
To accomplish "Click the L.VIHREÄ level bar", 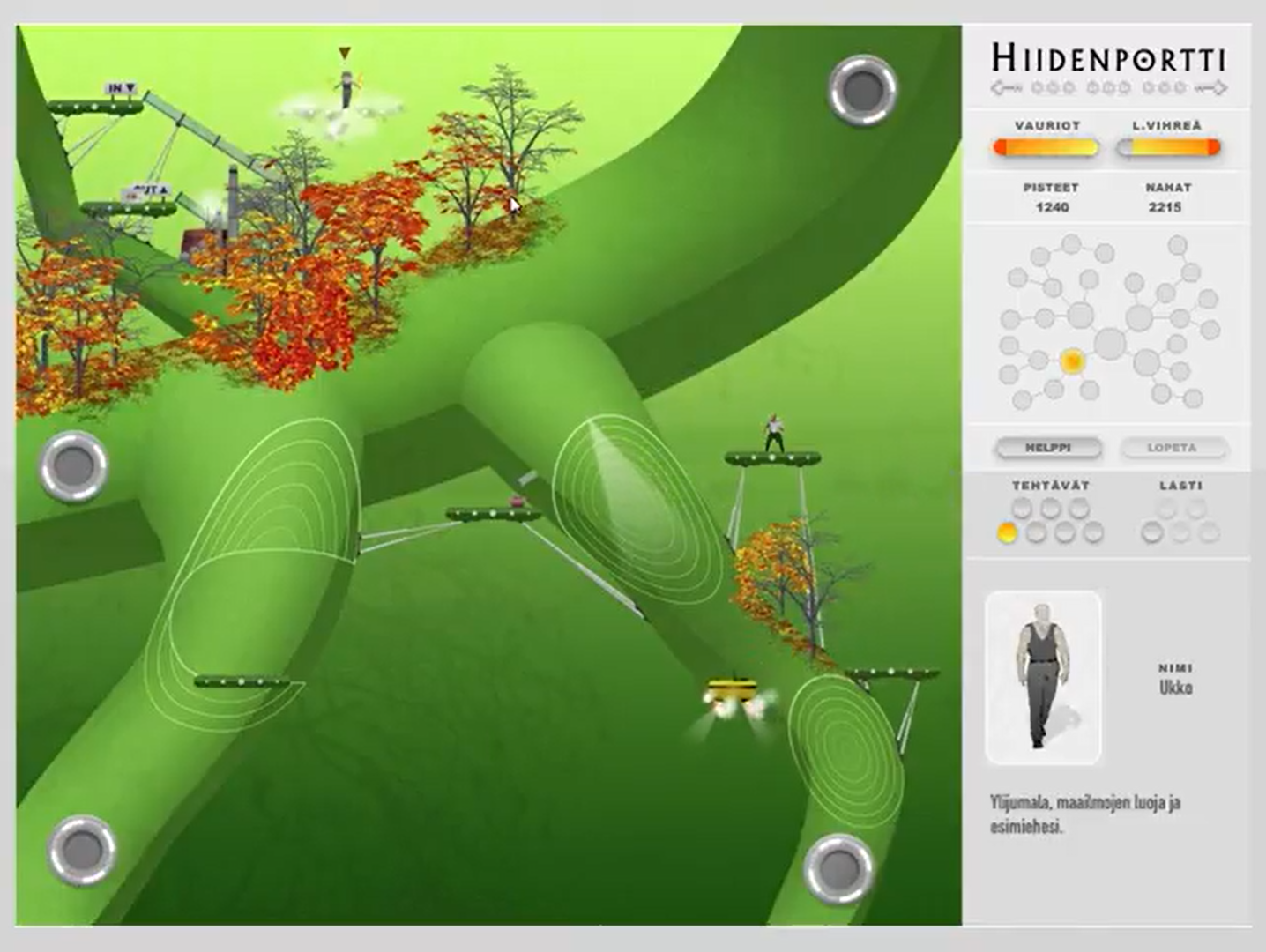I will 1168,148.
